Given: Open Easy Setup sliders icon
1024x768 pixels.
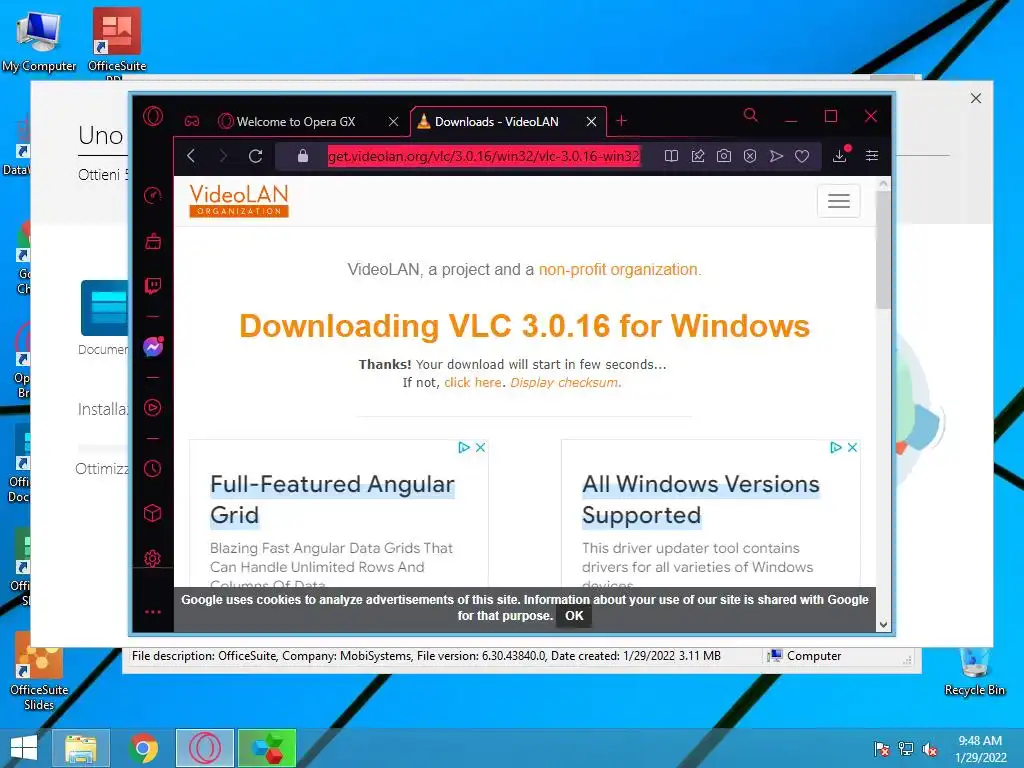Looking at the screenshot, I should pos(872,155).
